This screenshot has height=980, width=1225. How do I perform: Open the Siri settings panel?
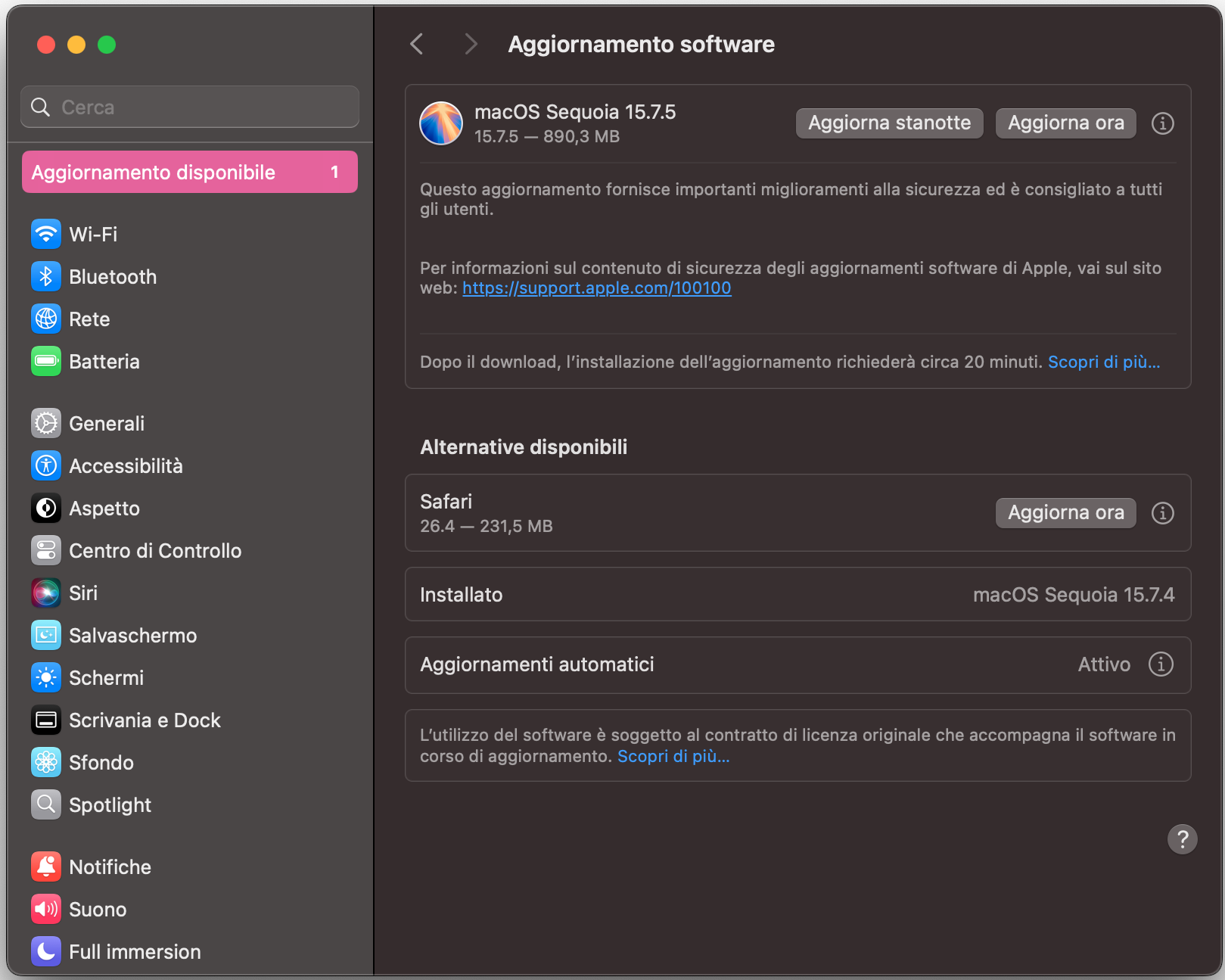[83, 593]
